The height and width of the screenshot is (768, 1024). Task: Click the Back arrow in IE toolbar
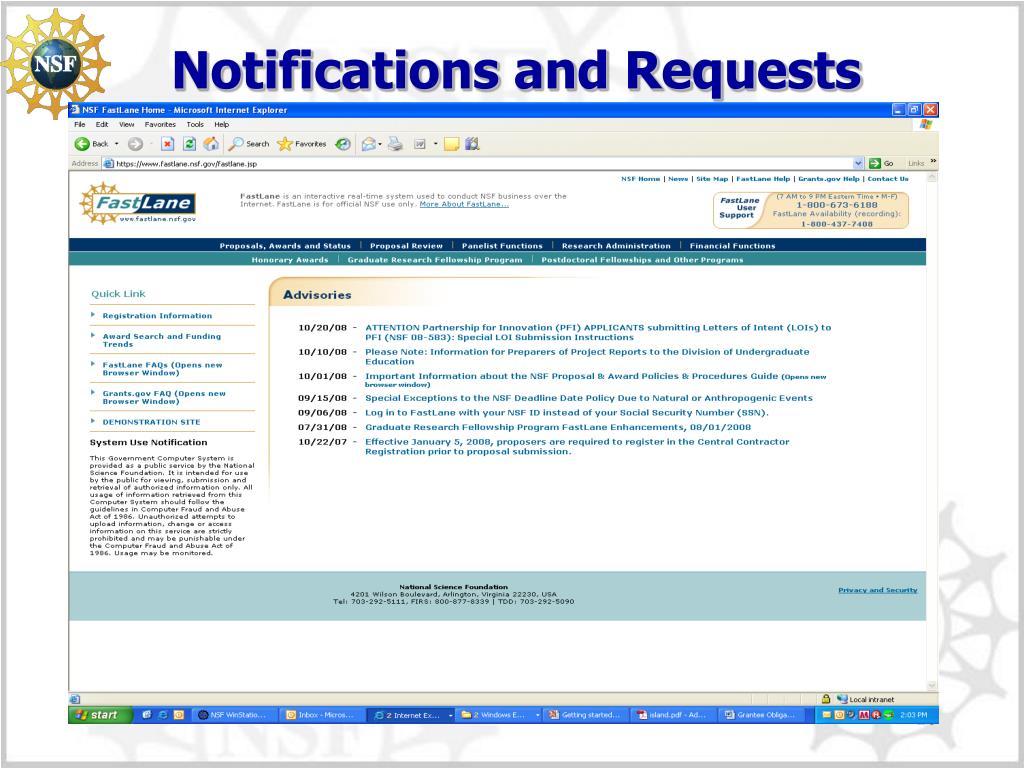pos(82,144)
